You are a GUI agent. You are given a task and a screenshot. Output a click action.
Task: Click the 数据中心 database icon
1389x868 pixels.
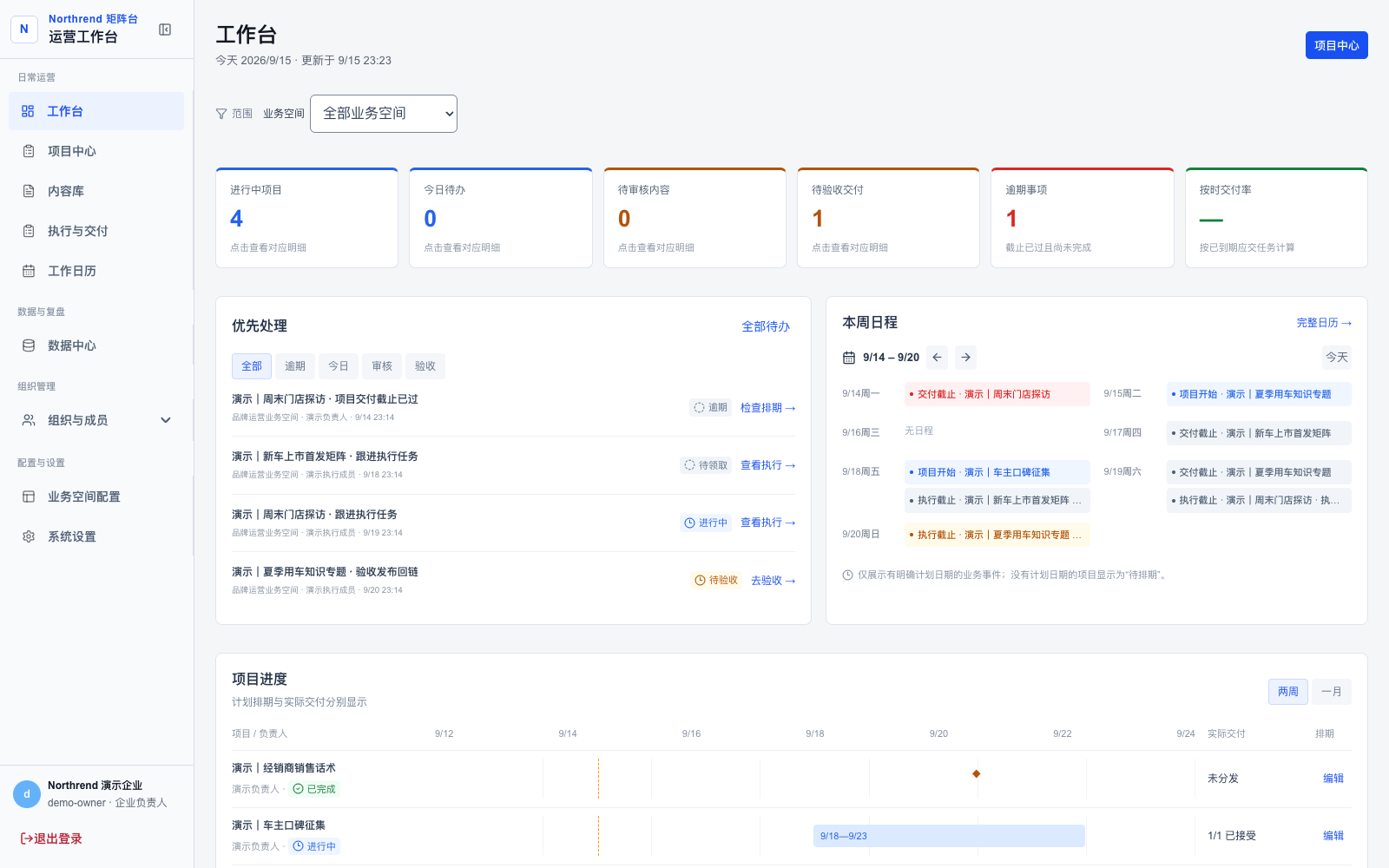coord(29,345)
